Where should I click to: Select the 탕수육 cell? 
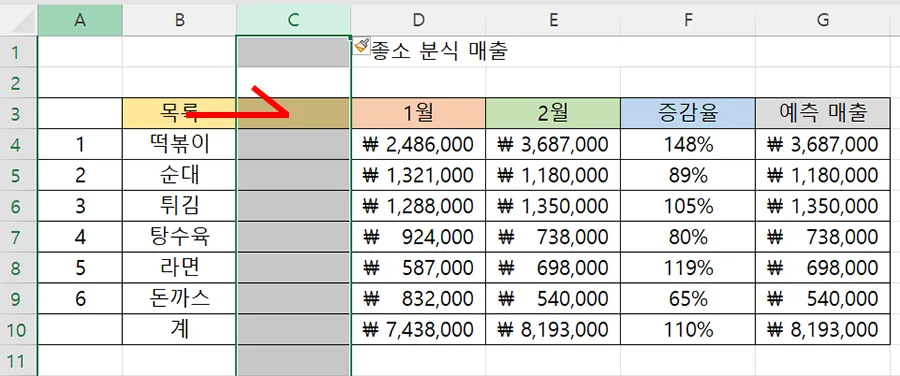coord(180,237)
